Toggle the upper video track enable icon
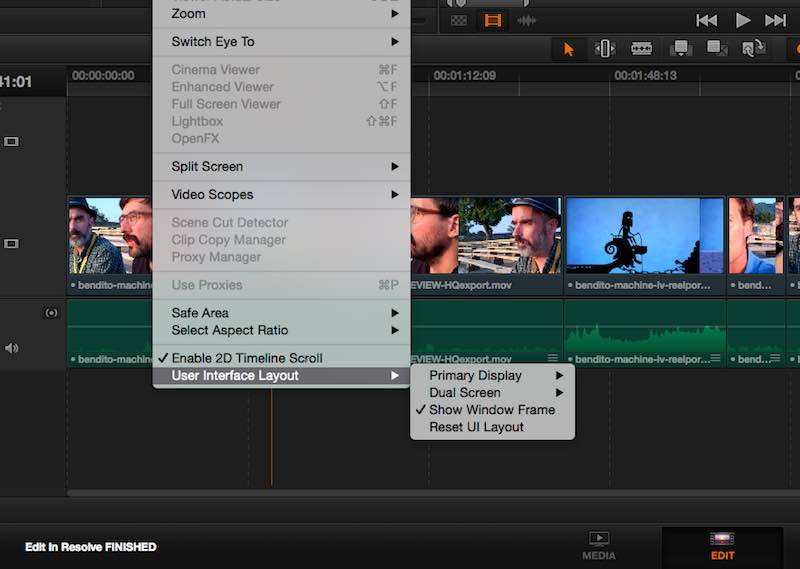The height and width of the screenshot is (569, 800). pos(11,141)
